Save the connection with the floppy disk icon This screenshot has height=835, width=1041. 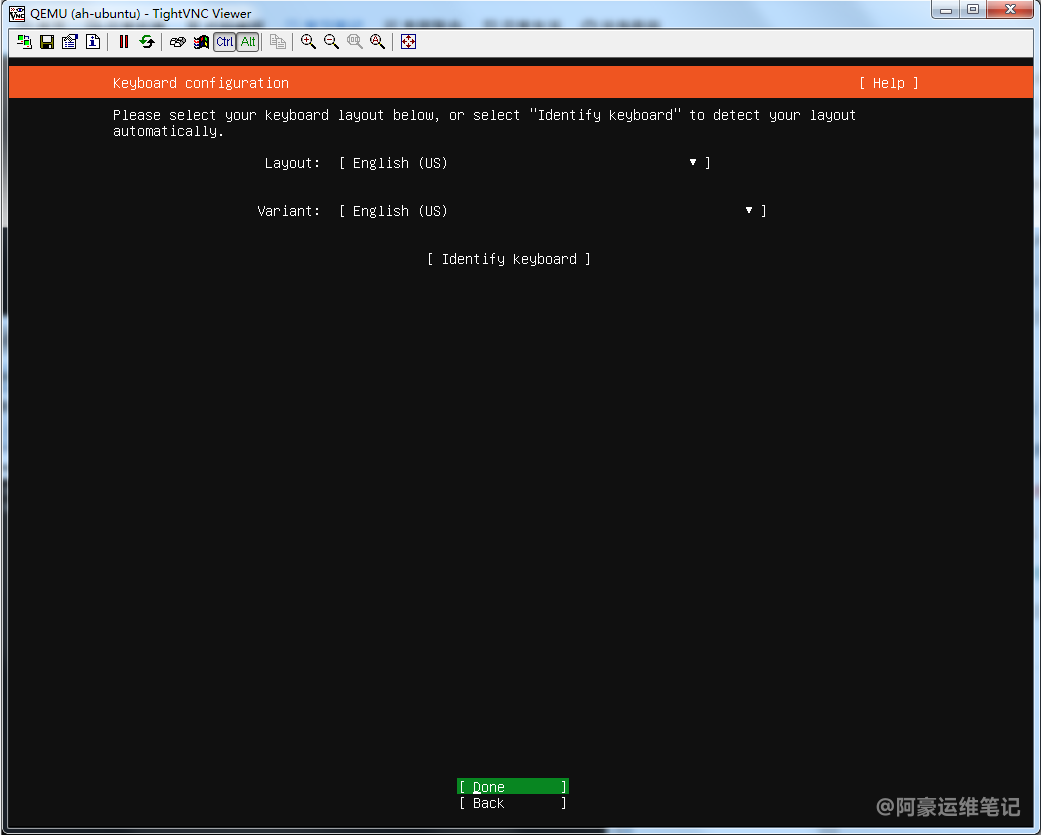coord(47,42)
